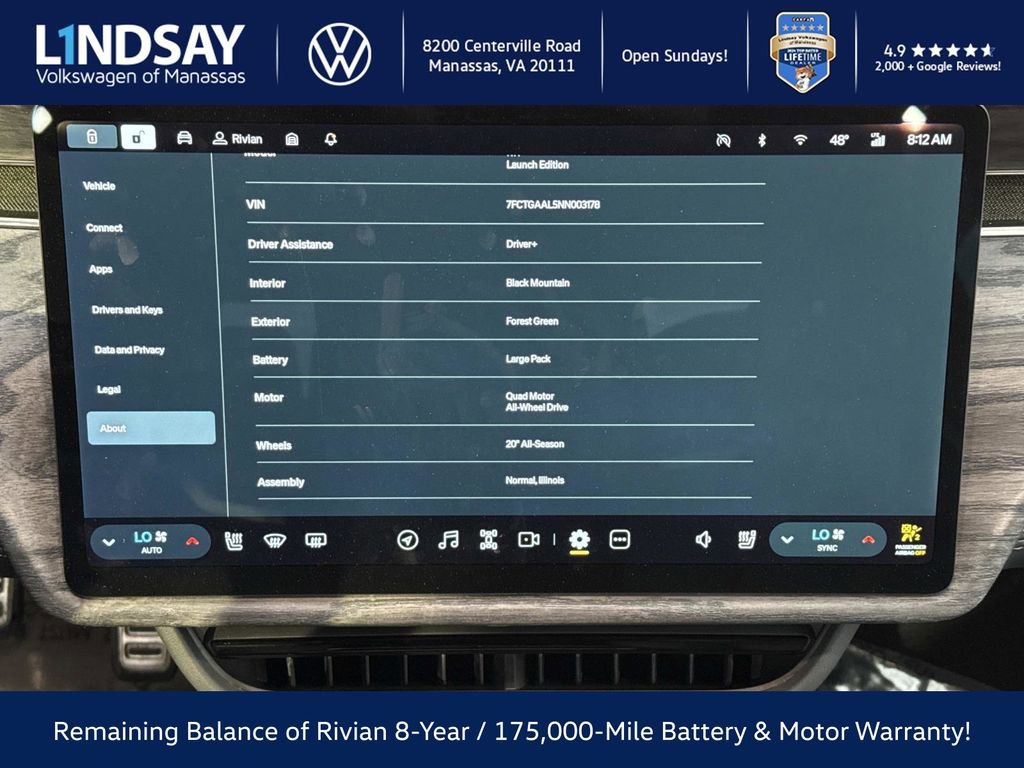Select the driver seat heater icon
The height and width of the screenshot is (768, 1024).
(233, 539)
